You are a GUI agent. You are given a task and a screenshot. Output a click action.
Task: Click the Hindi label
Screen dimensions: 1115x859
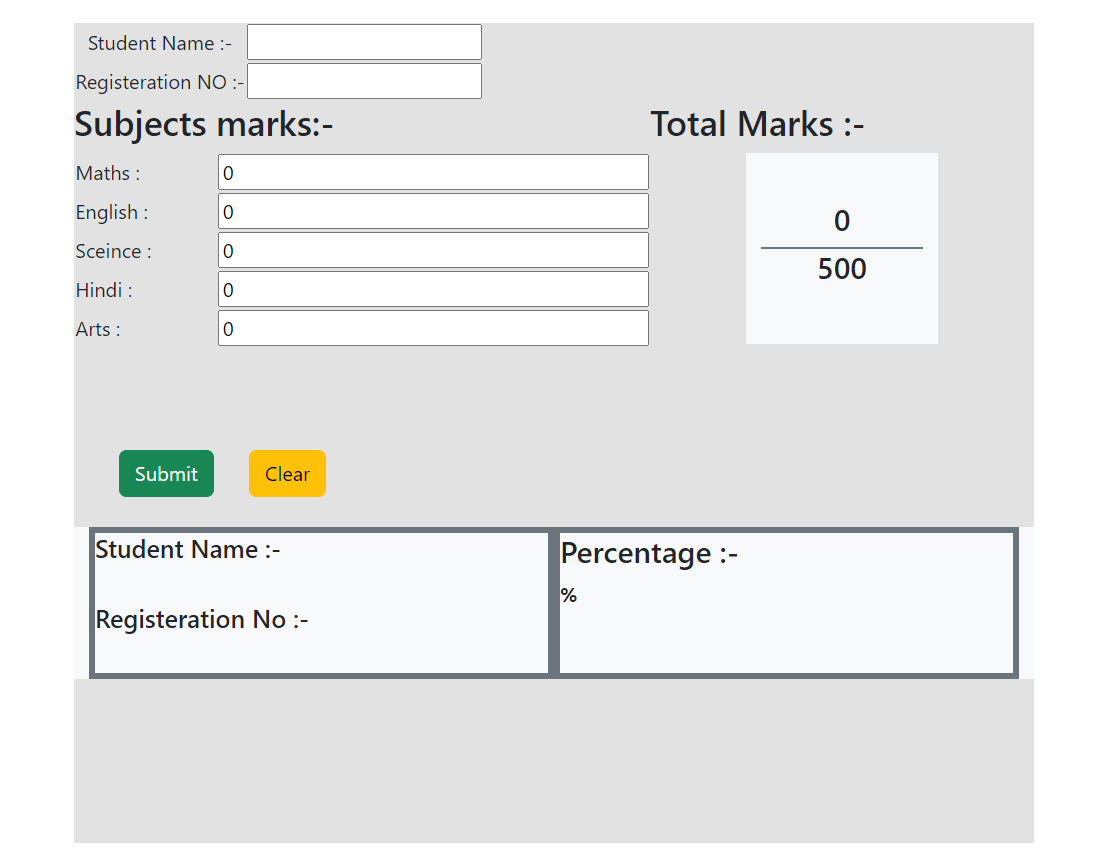[104, 290]
